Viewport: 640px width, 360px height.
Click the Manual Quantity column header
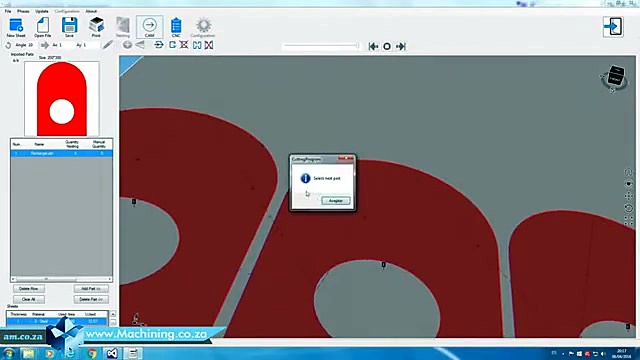pos(98,144)
